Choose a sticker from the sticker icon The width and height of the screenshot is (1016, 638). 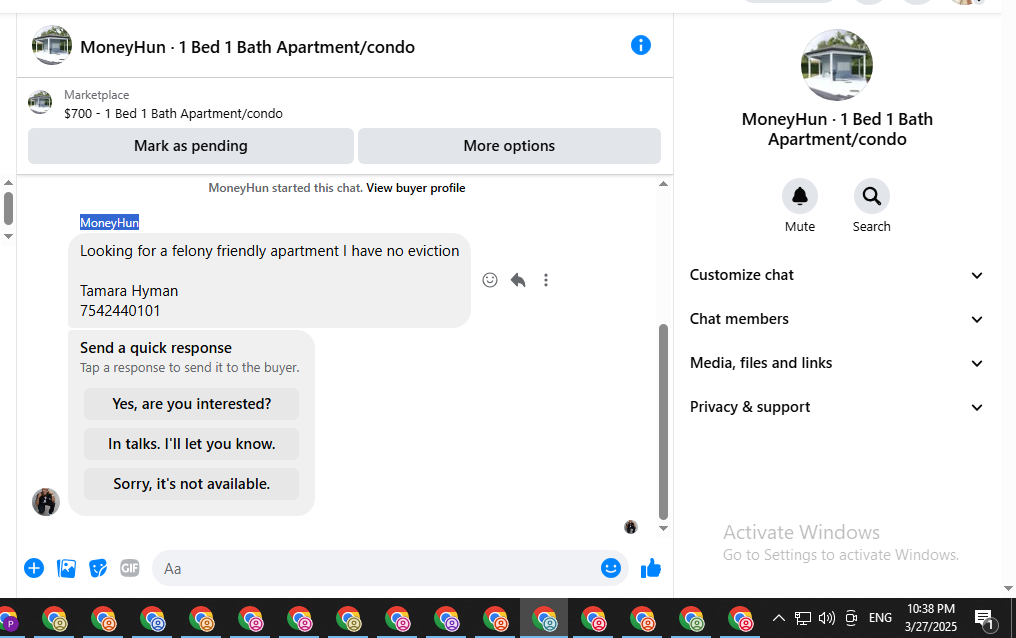[98, 568]
